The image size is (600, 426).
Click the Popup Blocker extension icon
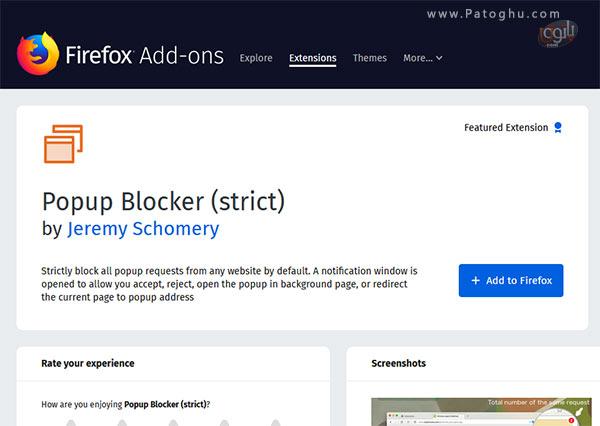point(64,144)
